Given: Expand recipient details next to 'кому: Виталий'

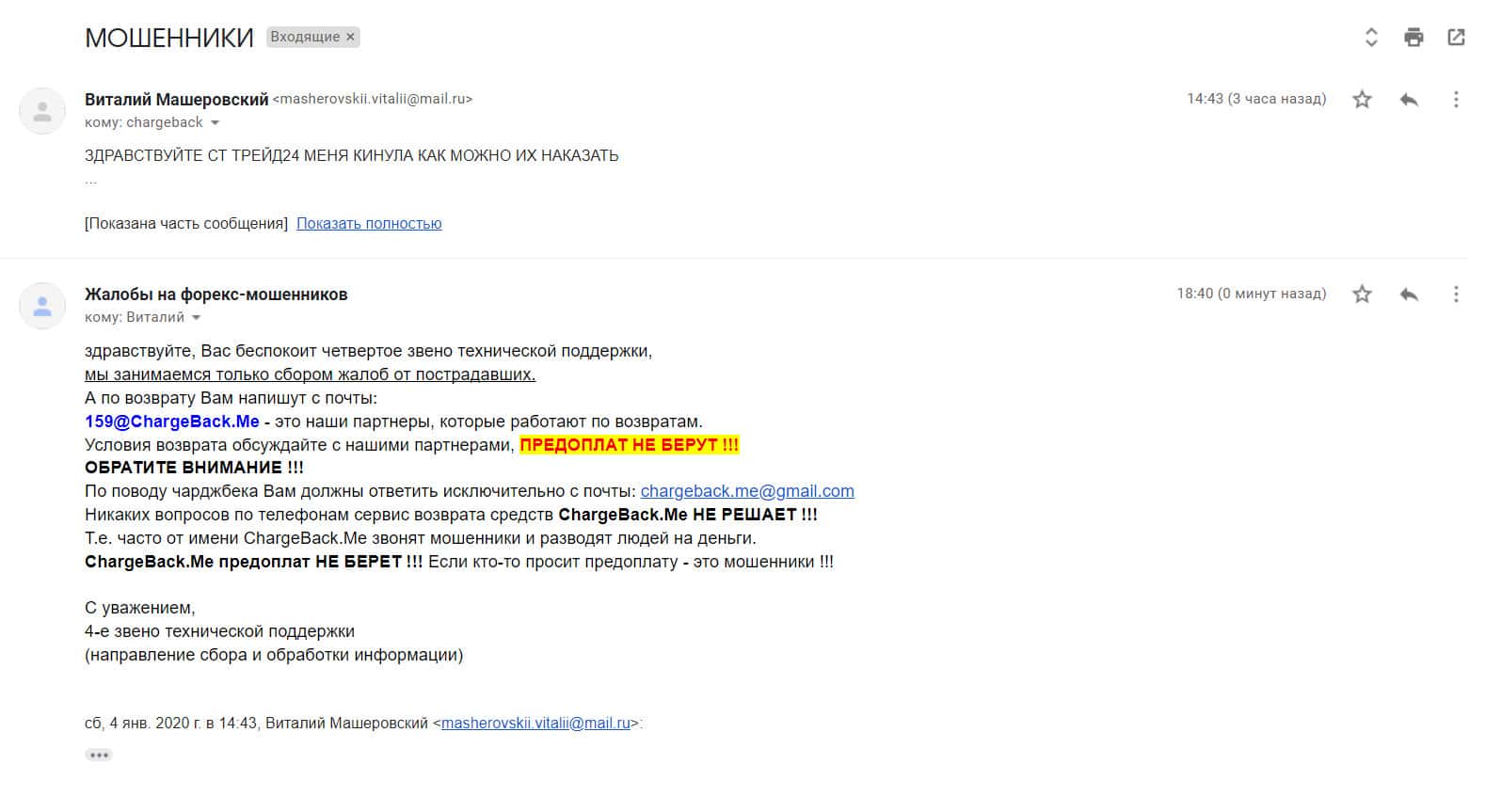Looking at the screenshot, I should click(x=196, y=318).
